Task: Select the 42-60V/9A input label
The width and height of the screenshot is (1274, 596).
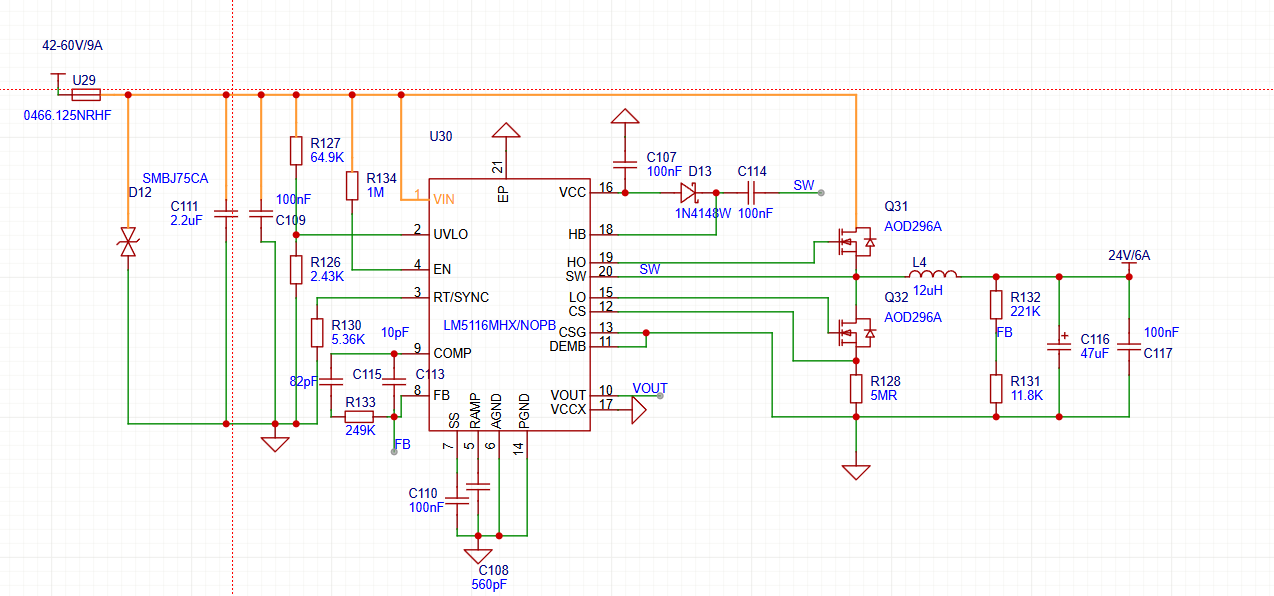Action: click(x=72, y=46)
